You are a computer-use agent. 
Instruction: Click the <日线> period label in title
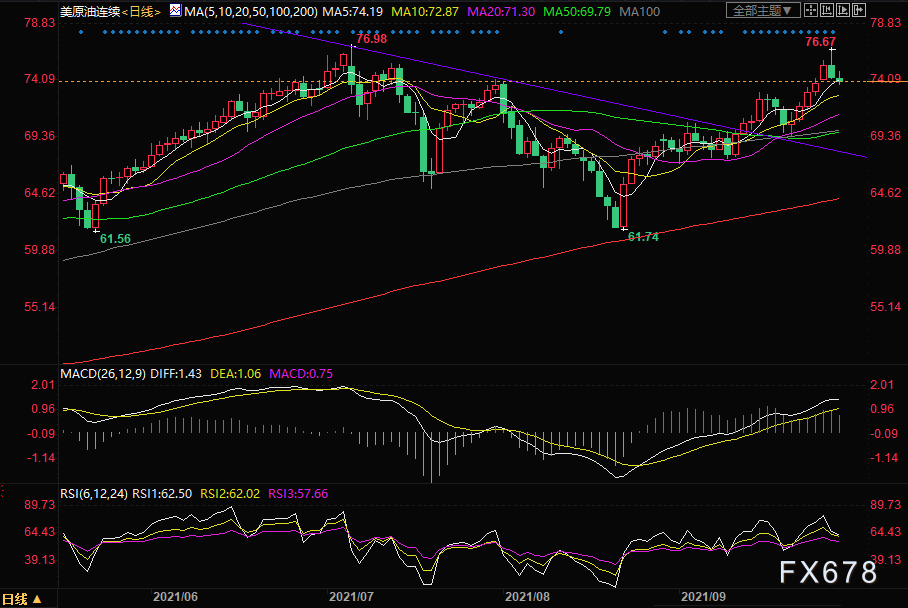(141, 12)
